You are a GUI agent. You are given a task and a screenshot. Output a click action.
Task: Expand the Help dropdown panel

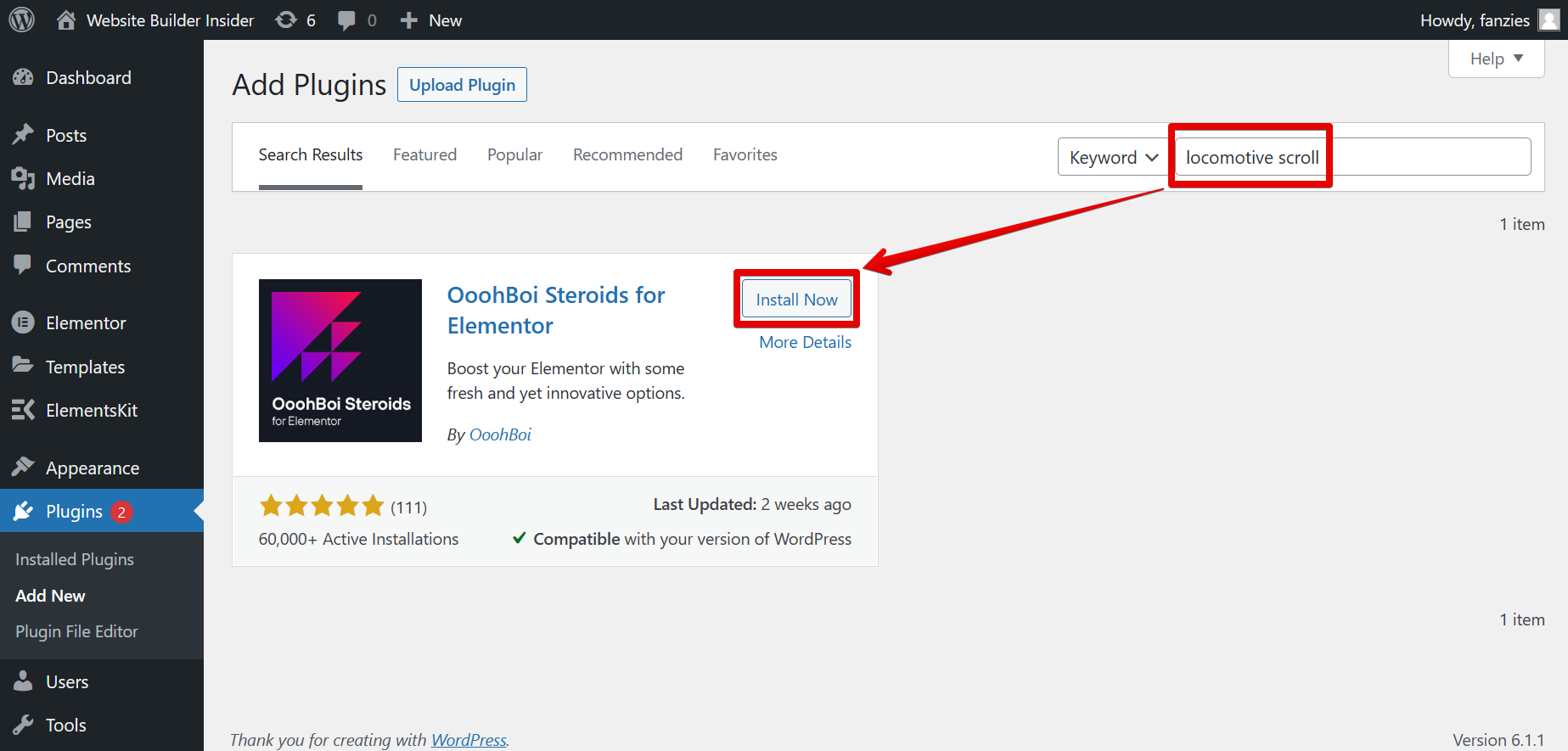[x=1496, y=59]
